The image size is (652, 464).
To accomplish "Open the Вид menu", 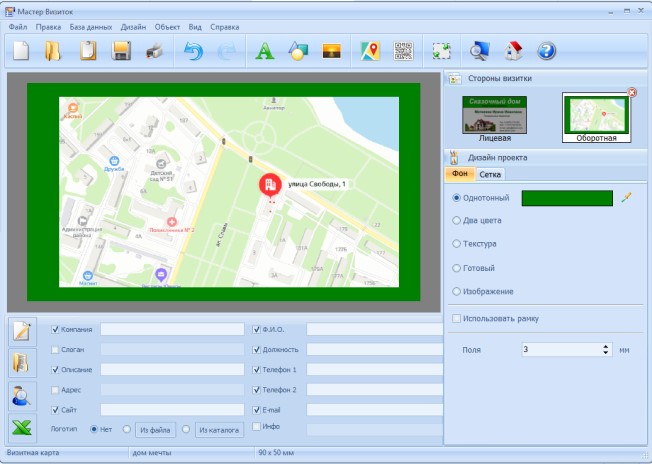I will pos(195,27).
